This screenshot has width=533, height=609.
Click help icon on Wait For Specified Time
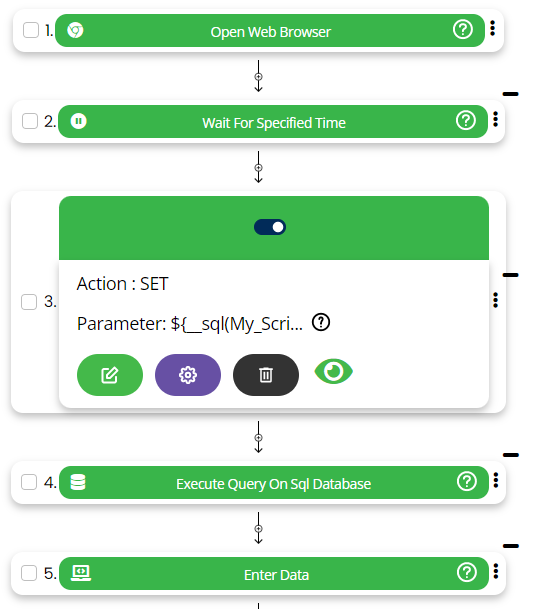(466, 120)
